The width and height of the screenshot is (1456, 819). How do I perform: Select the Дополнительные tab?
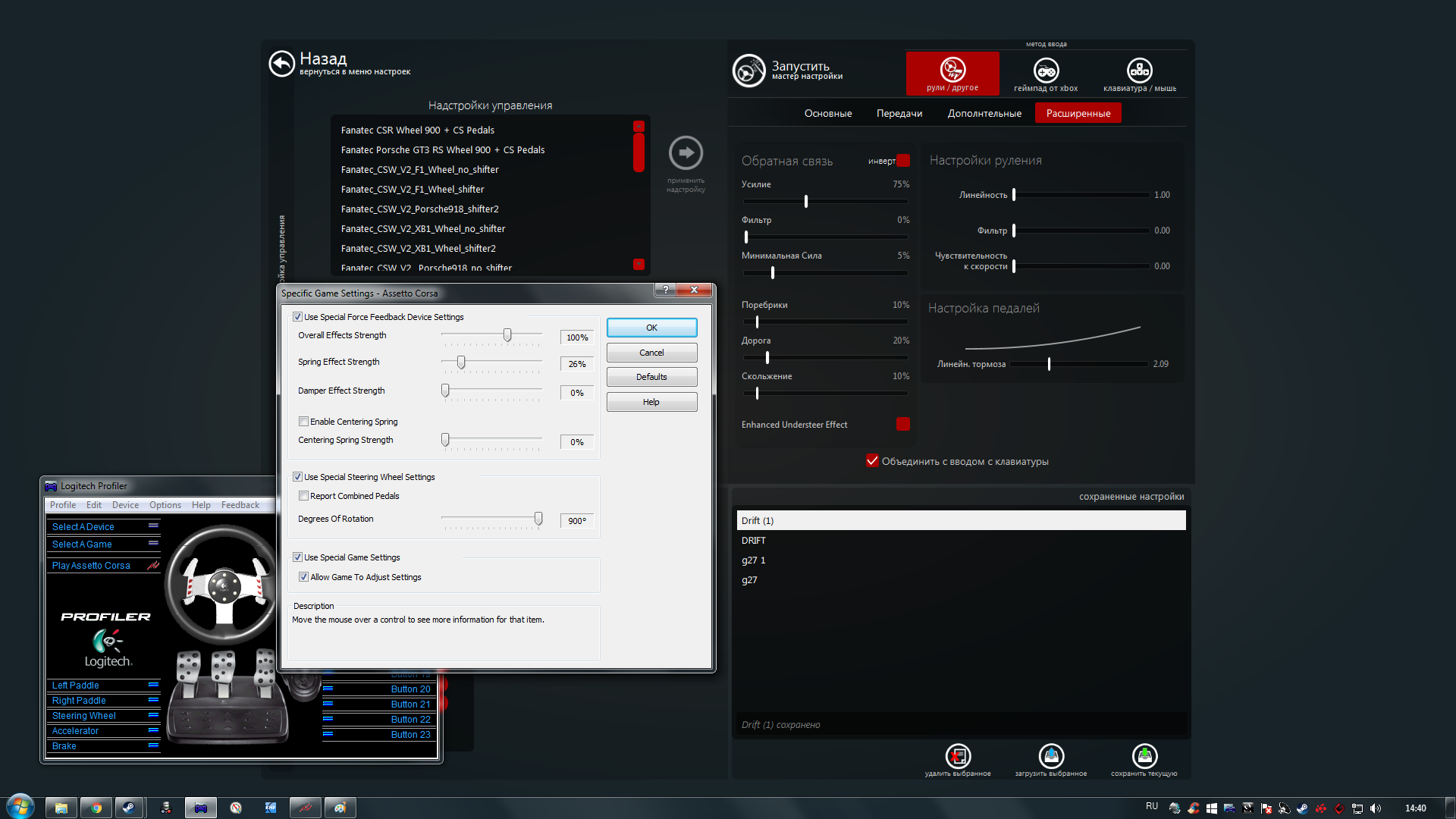(x=983, y=113)
